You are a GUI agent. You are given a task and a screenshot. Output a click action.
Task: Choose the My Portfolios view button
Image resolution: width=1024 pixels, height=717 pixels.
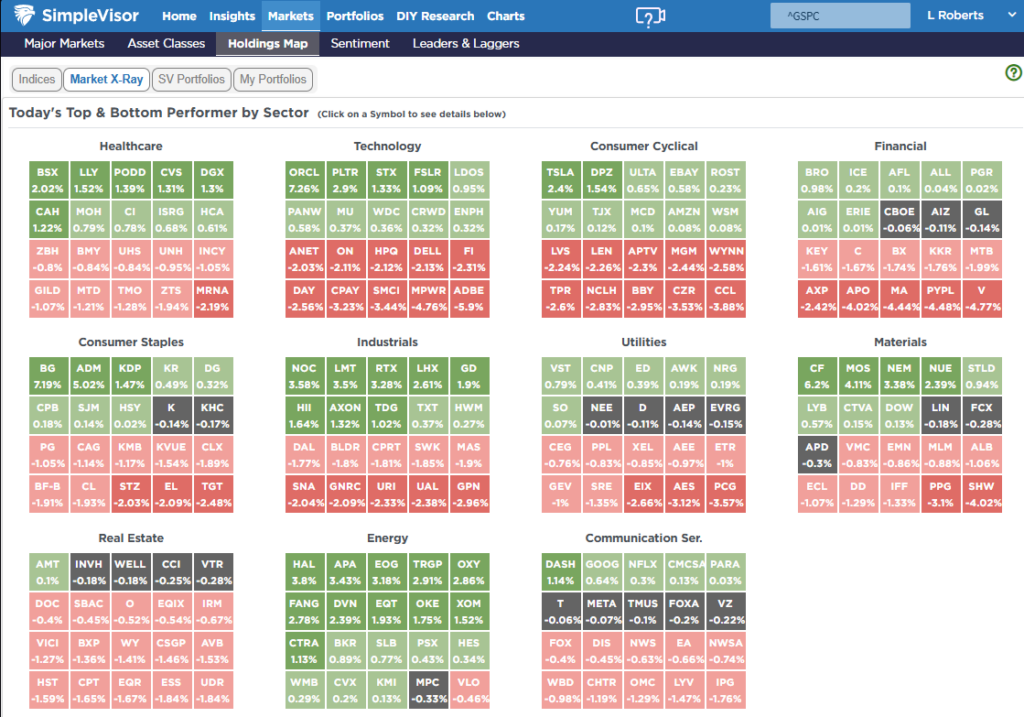tap(273, 79)
